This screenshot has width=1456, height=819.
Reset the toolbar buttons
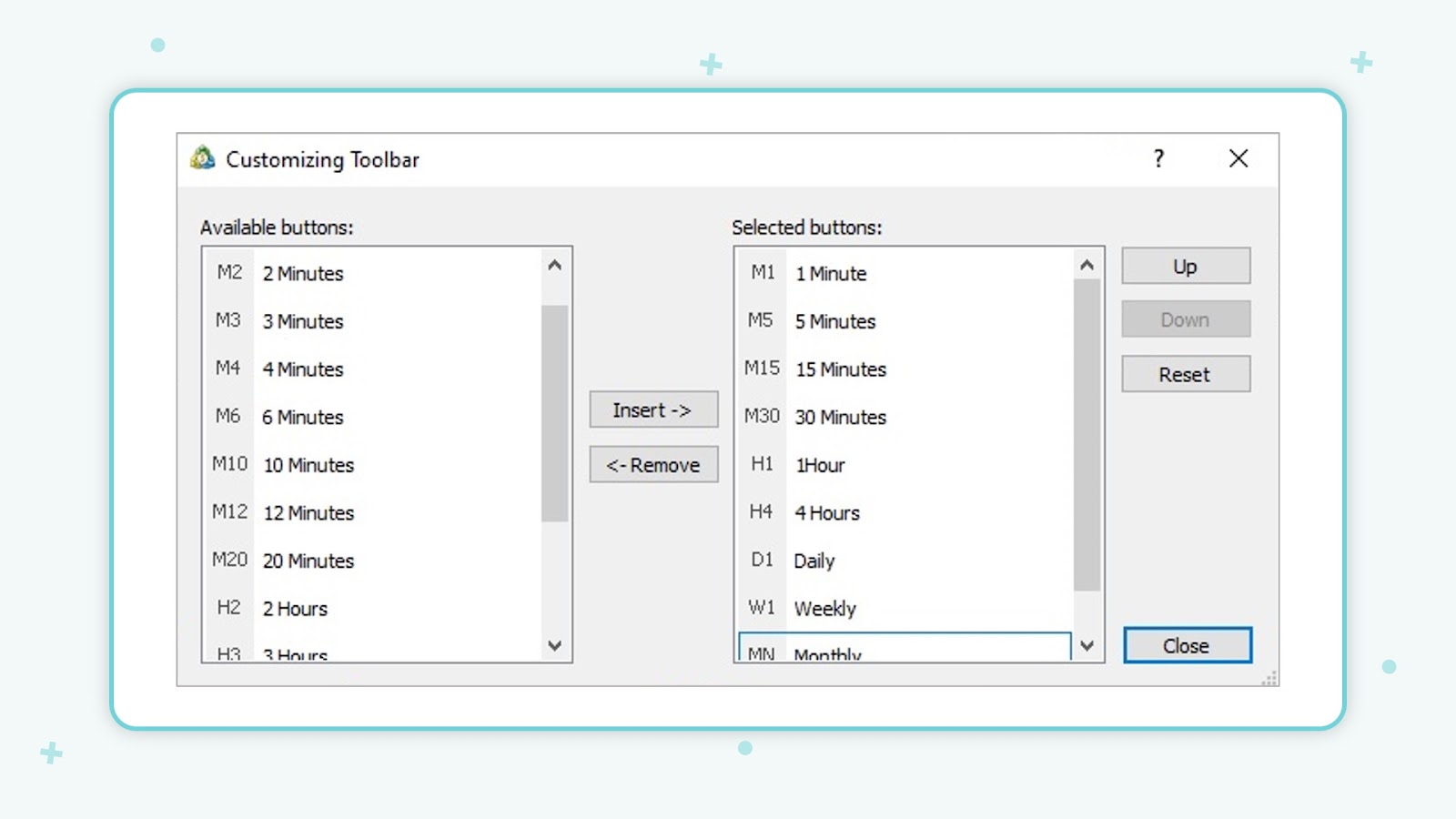pos(1186,374)
